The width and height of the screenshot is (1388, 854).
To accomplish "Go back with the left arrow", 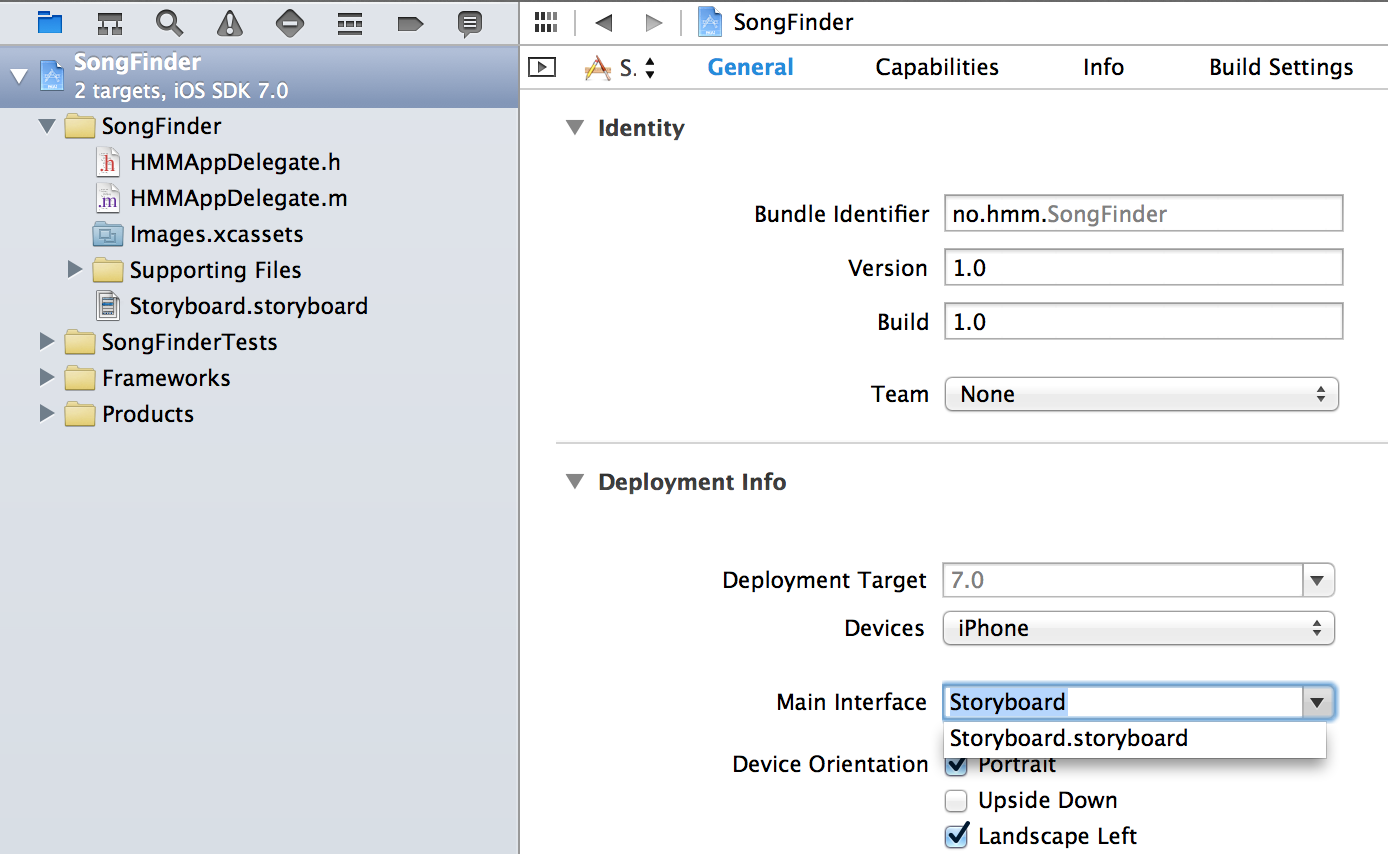I will click(x=603, y=22).
